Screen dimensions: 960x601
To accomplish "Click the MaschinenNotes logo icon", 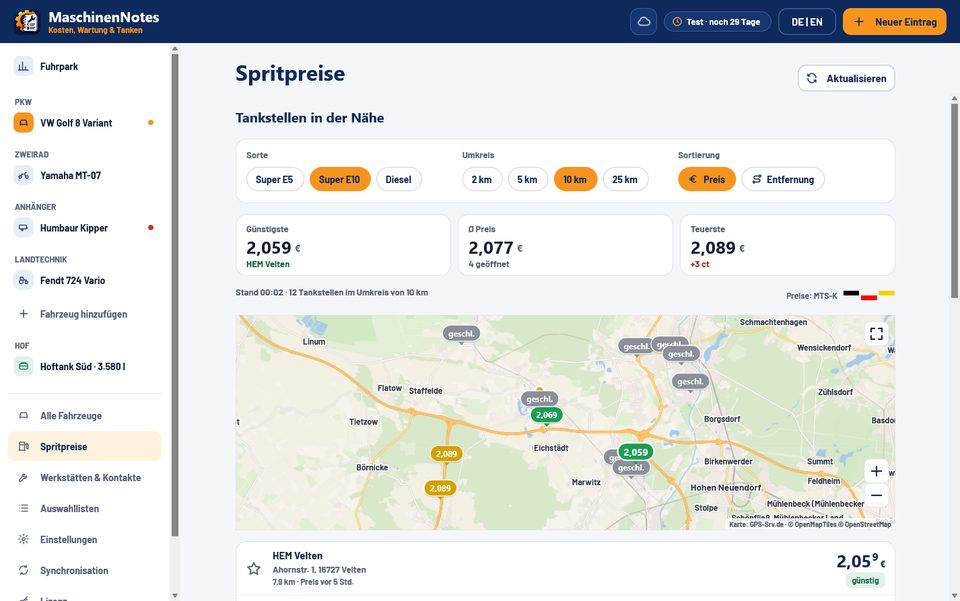I will tap(26, 21).
